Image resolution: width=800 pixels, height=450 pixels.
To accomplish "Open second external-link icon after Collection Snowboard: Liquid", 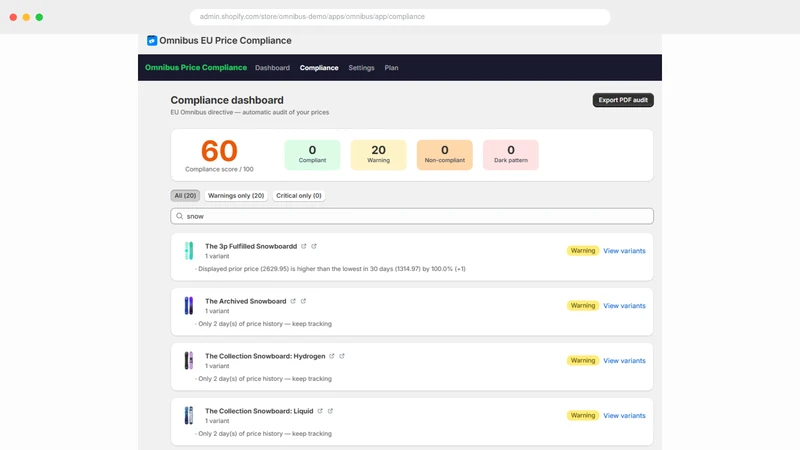I will click(330, 411).
